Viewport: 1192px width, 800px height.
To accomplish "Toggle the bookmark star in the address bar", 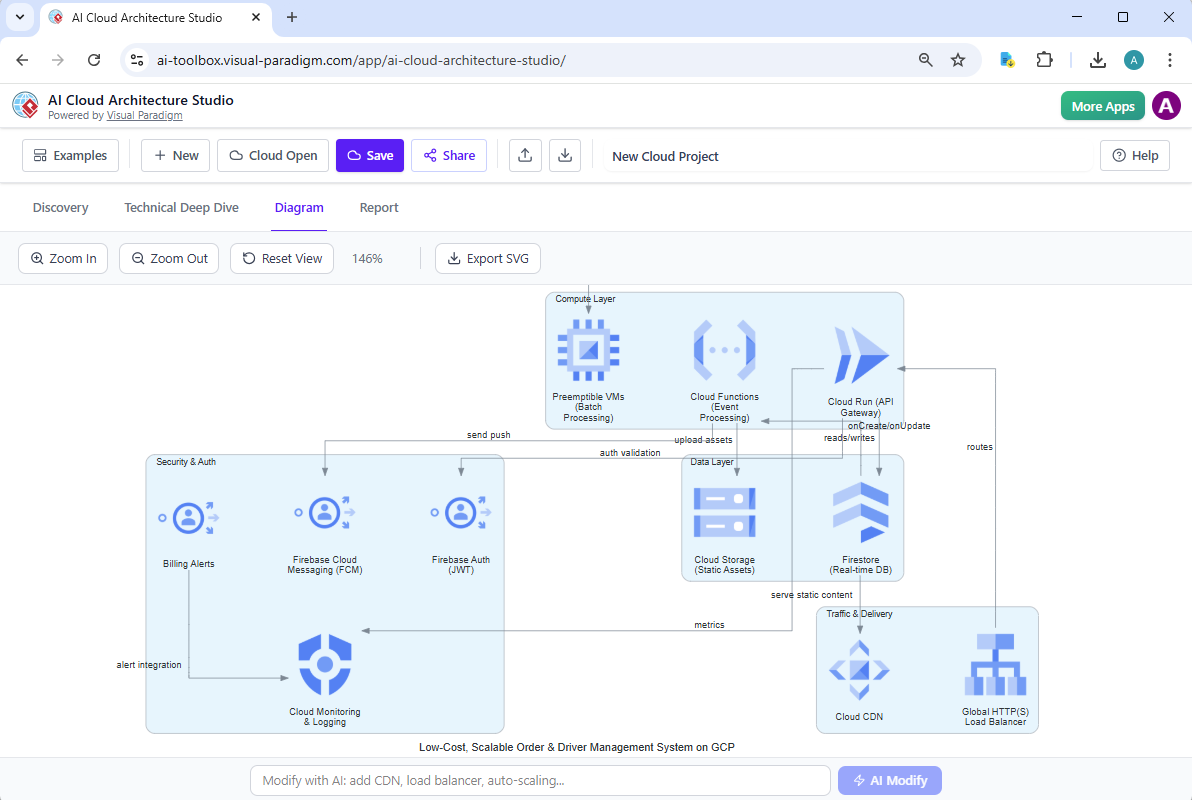I will 958,60.
